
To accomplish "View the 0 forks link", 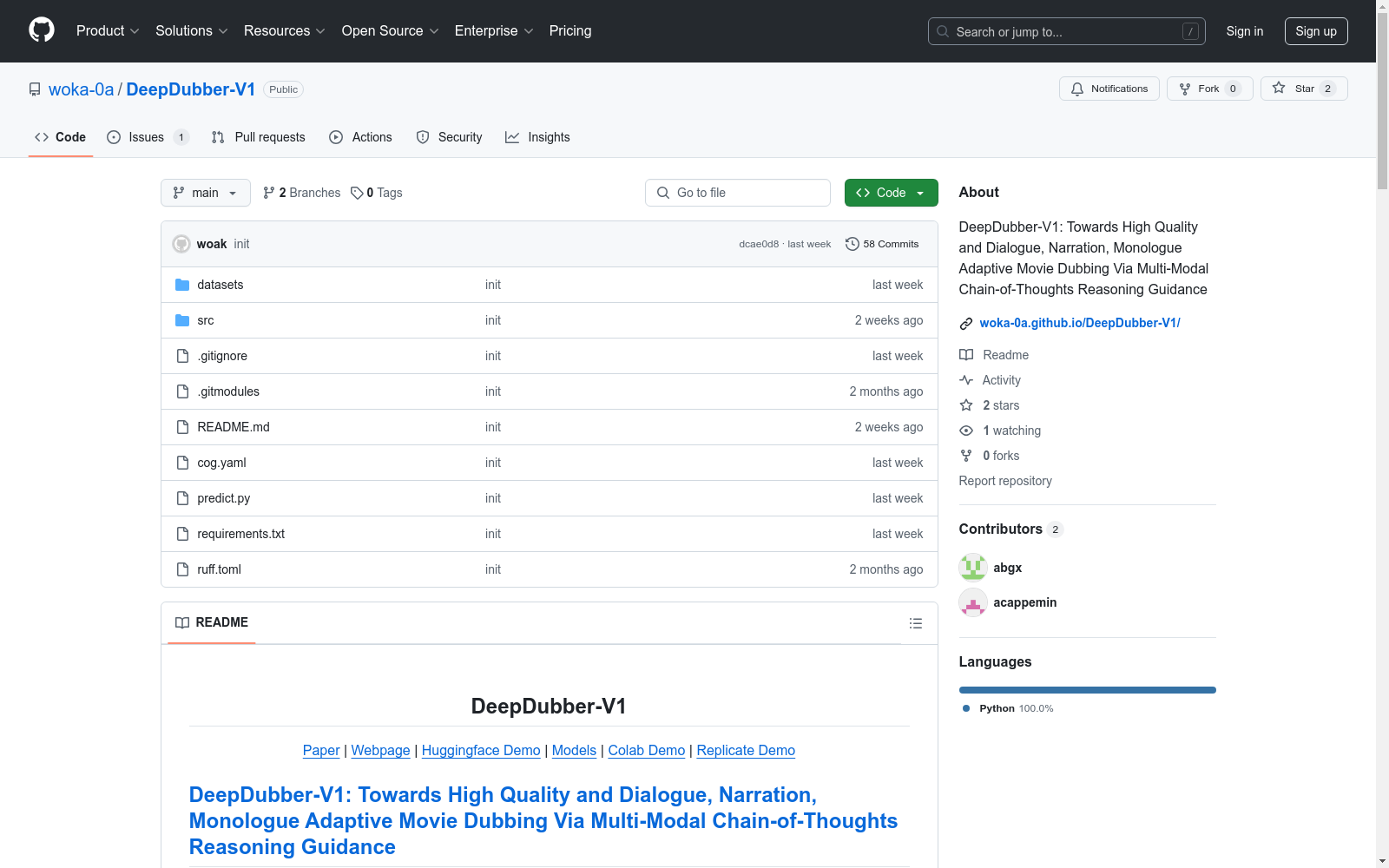I will click(x=990, y=456).
